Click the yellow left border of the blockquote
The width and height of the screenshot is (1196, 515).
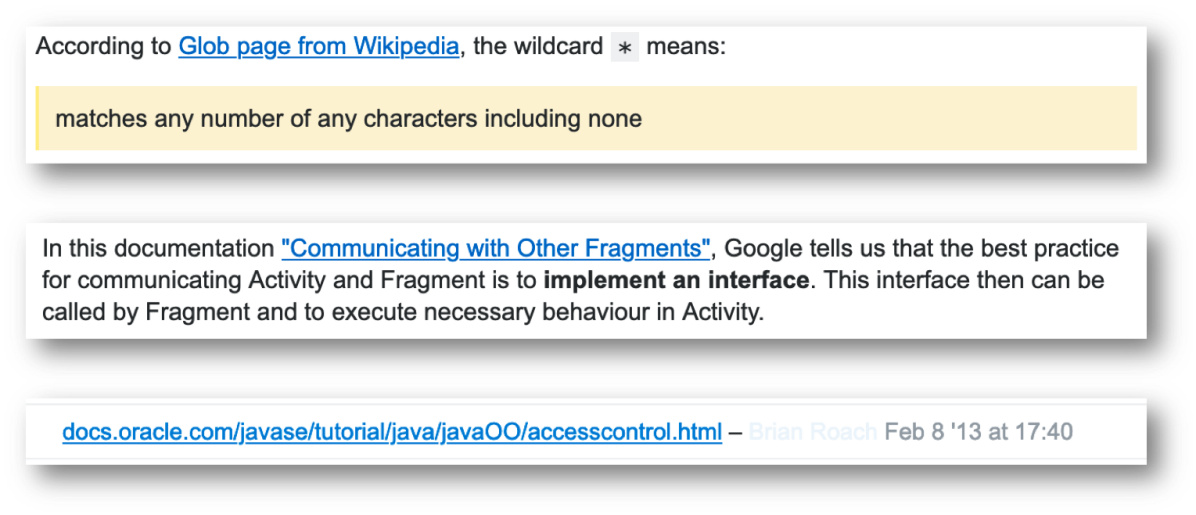click(x=38, y=118)
